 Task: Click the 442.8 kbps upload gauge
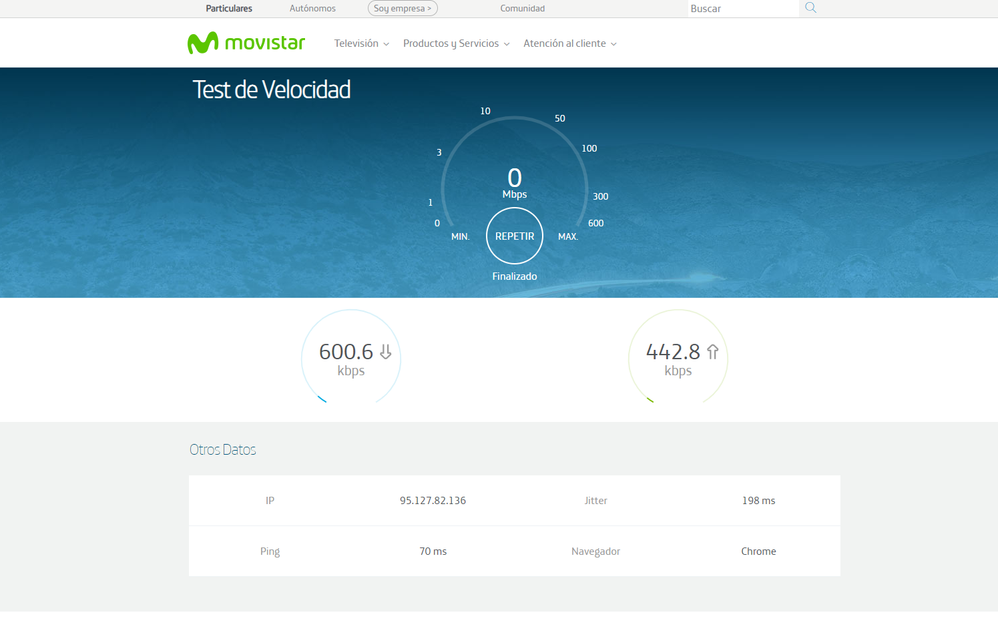click(x=678, y=359)
